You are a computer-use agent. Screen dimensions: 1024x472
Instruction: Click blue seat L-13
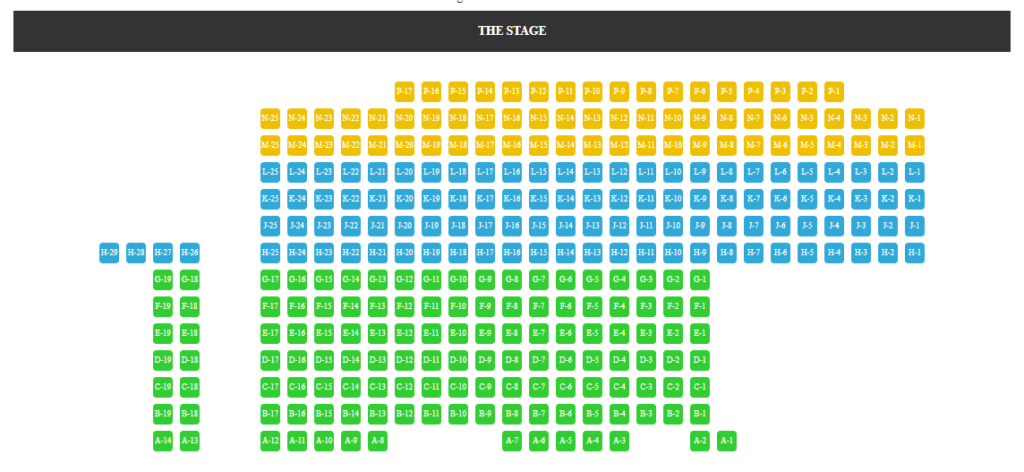tap(592, 172)
